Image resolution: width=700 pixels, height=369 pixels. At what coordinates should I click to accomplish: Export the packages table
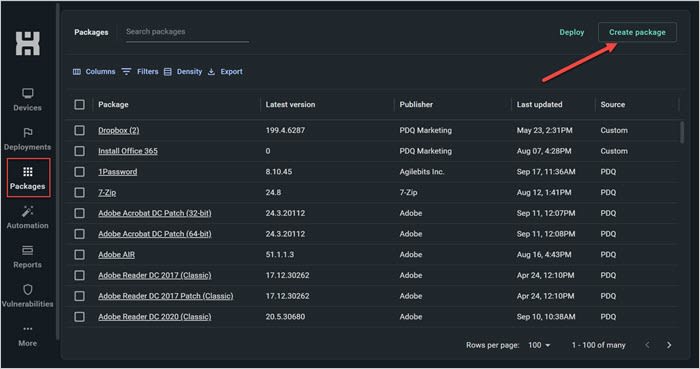click(x=225, y=71)
